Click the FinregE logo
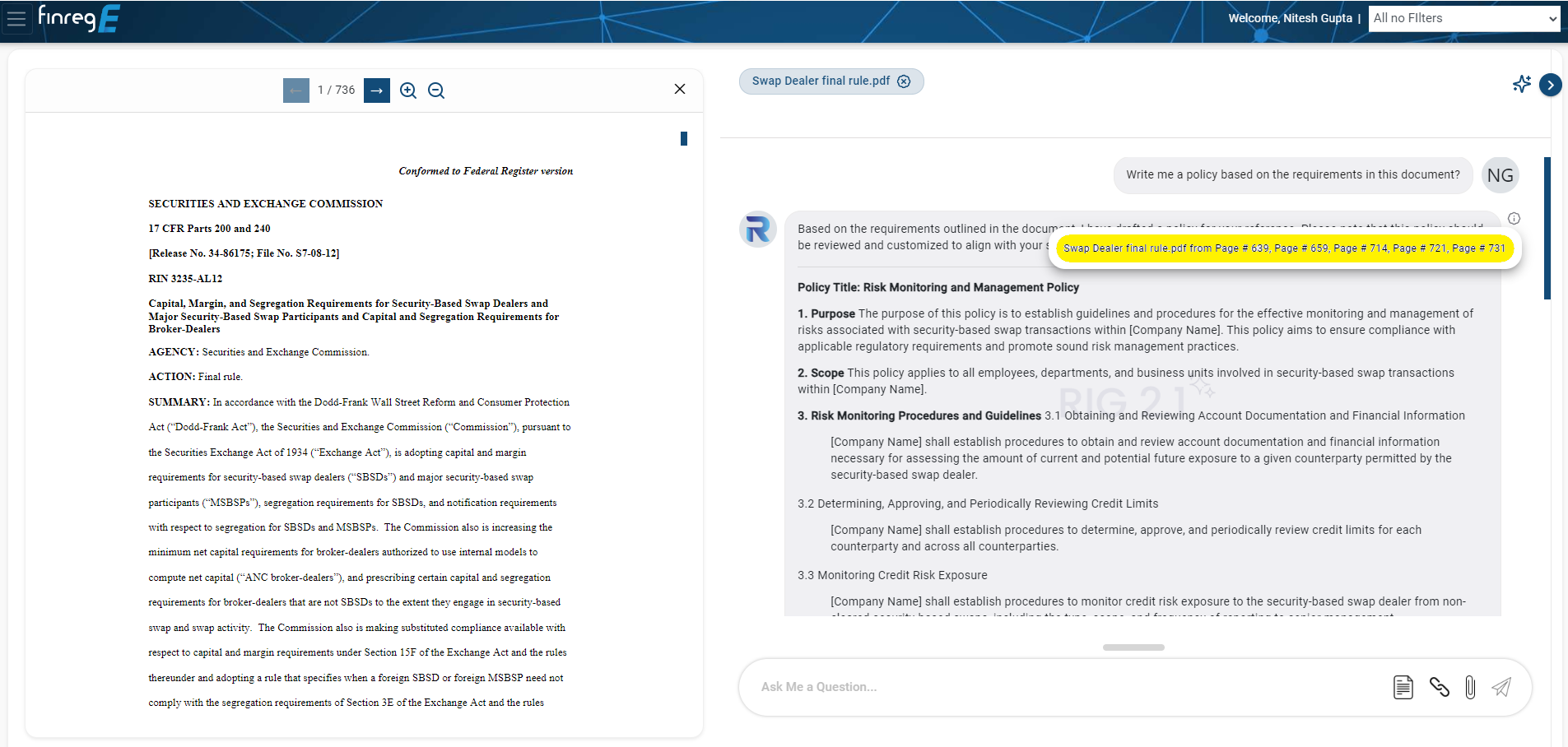Screen dimensions: 1568x747 pos(79,17)
